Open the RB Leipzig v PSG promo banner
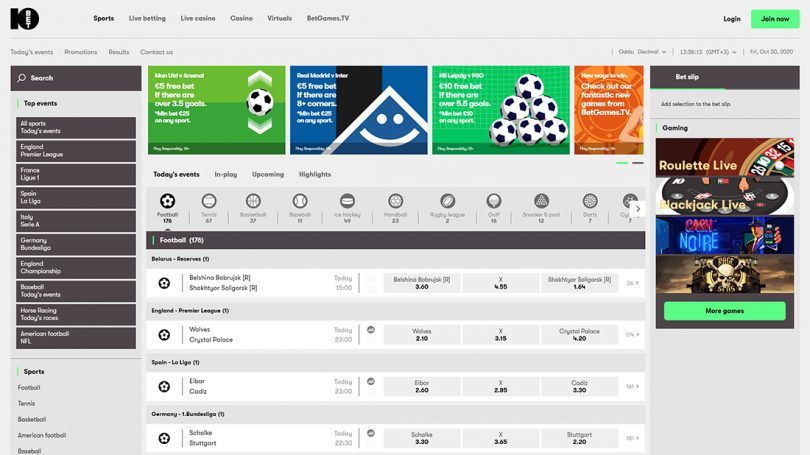 (501, 110)
